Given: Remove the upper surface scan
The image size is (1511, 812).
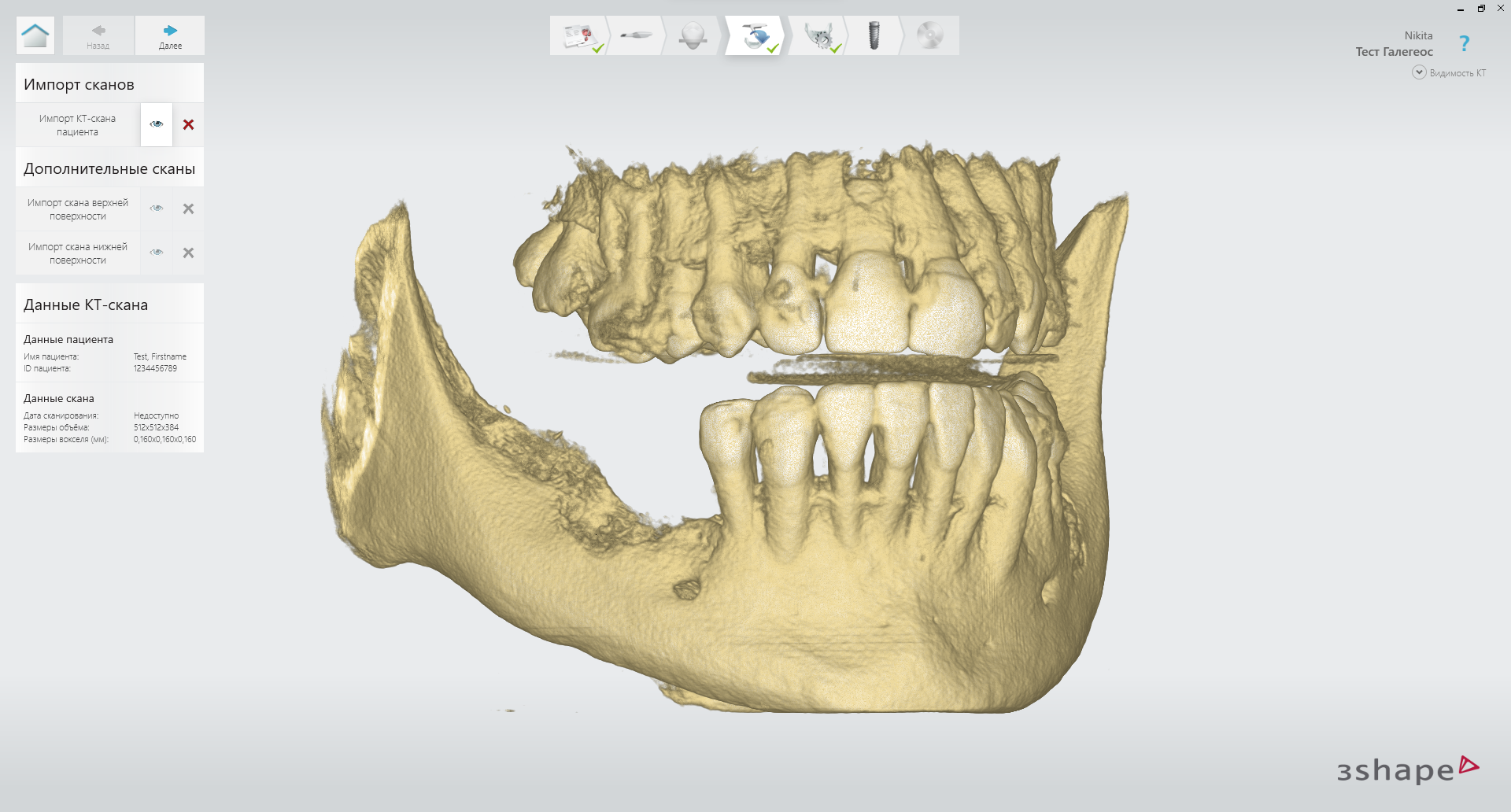Looking at the screenshot, I should (x=188, y=209).
